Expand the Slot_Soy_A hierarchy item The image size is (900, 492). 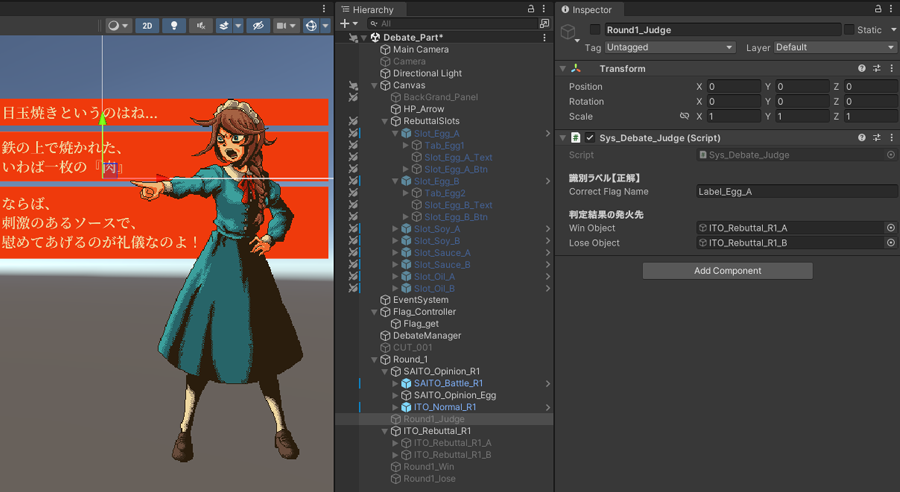point(395,229)
